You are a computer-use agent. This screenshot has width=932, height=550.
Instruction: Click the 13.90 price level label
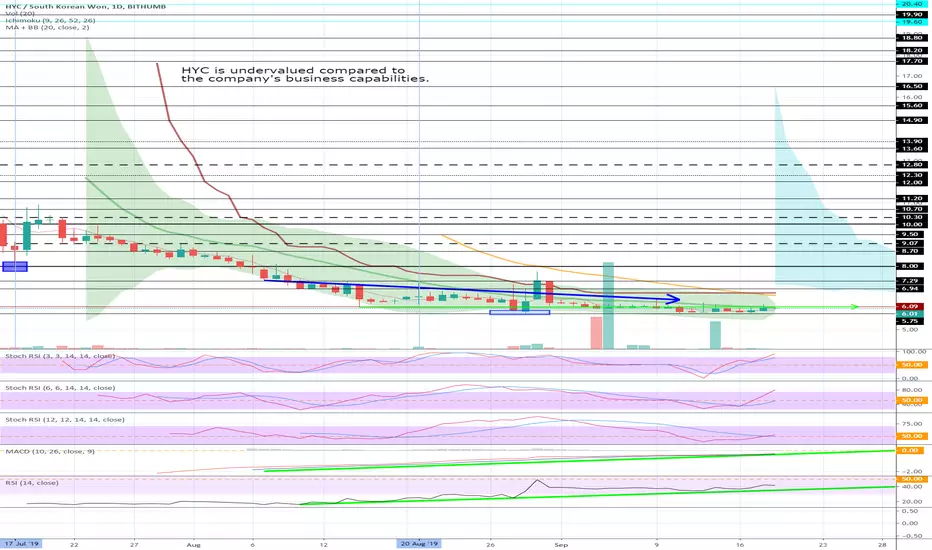[912, 142]
